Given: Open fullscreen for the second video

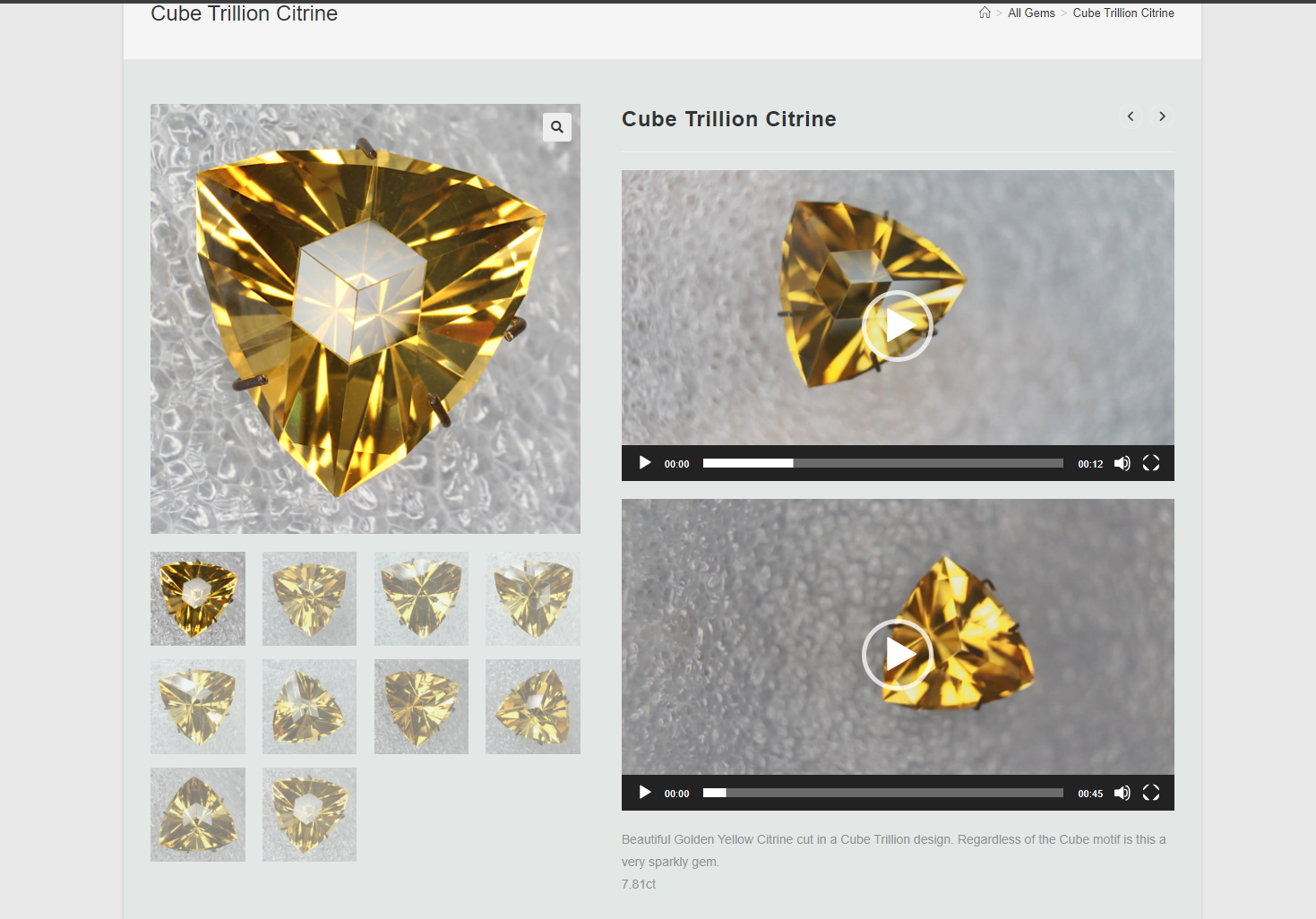Looking at the screenshot, I should coord(1151,793).
